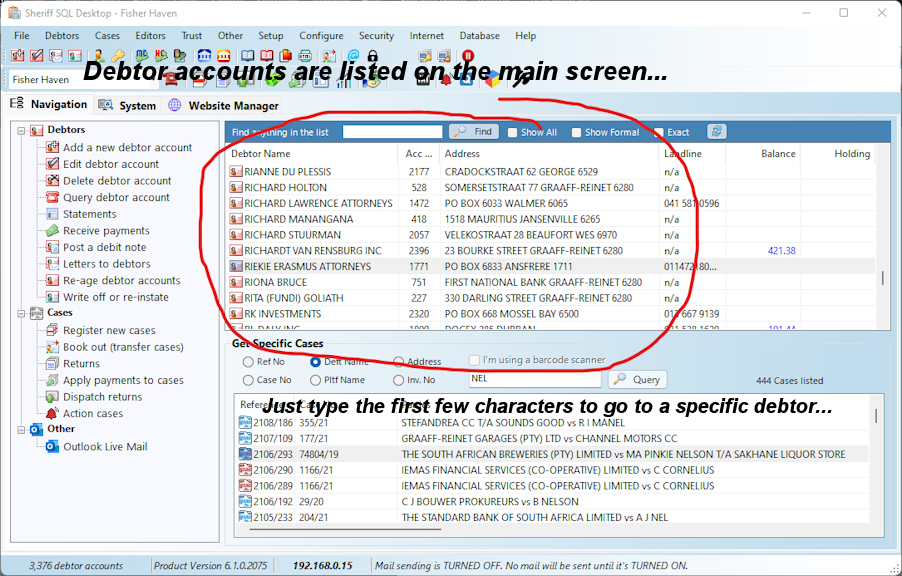Click the debtor list vertical scrollbar thumb
Image resolution: width=902 pixels, height=576 pixels.
tap(882, 278)
